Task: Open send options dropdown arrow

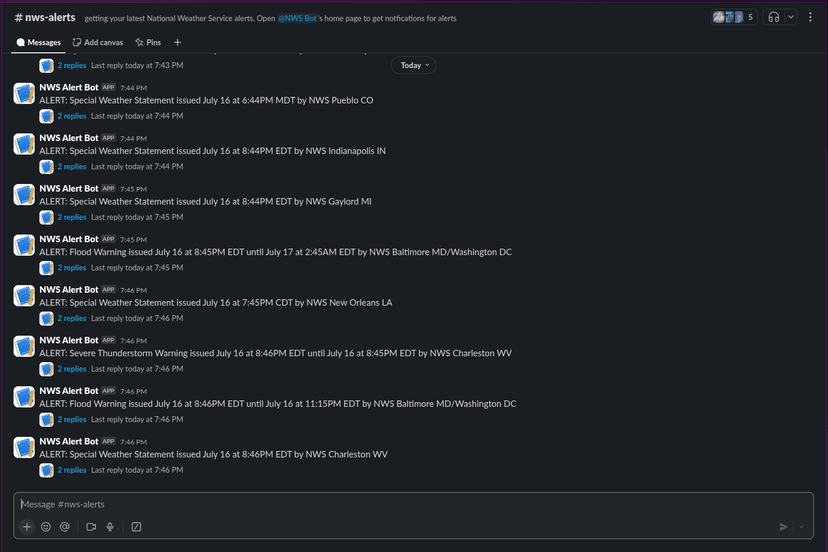Action: pos(801,527)
